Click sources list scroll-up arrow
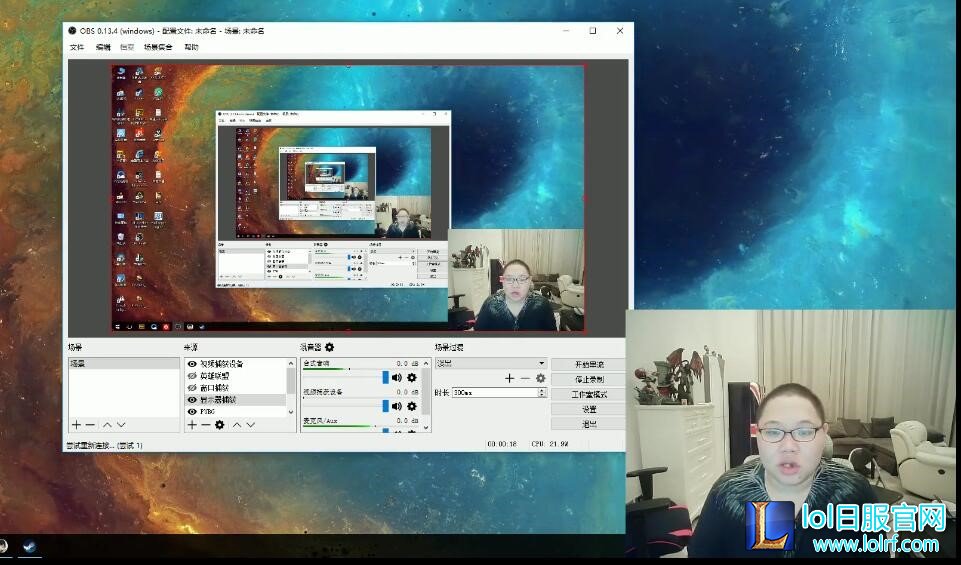961x565 pixels. [291, 363]
